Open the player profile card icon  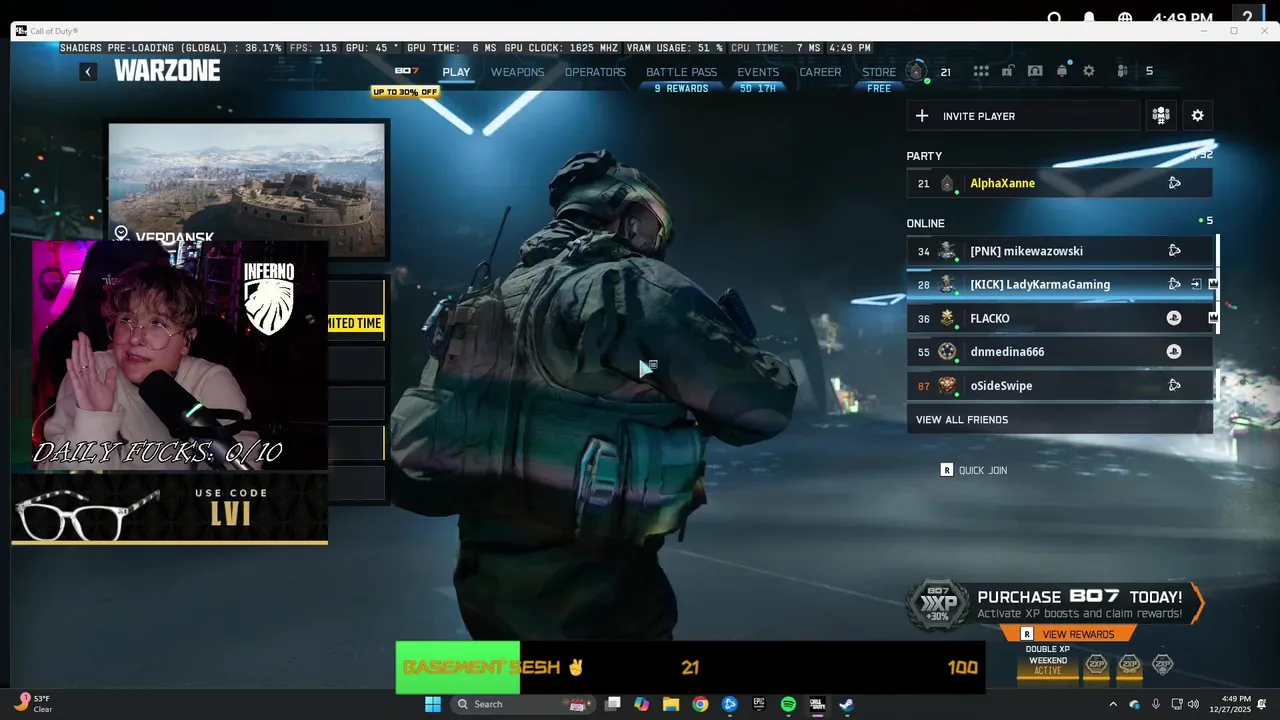(1035, 71)
